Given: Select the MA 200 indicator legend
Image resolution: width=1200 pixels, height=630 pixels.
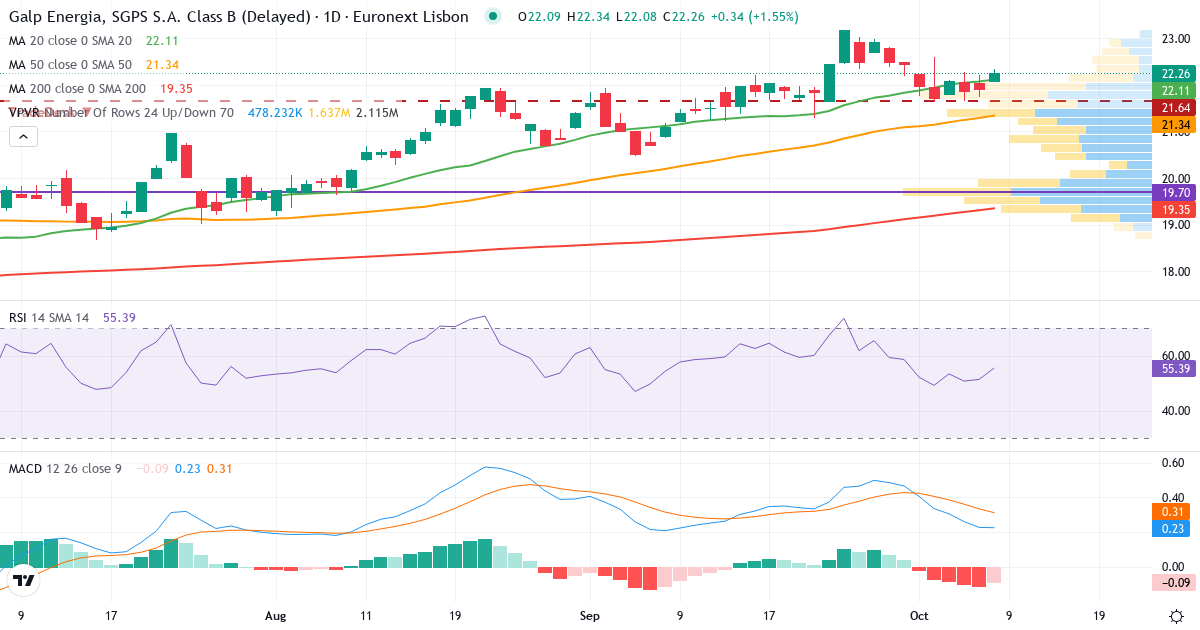Looking at the screenshot, I should tap(77, 89).
